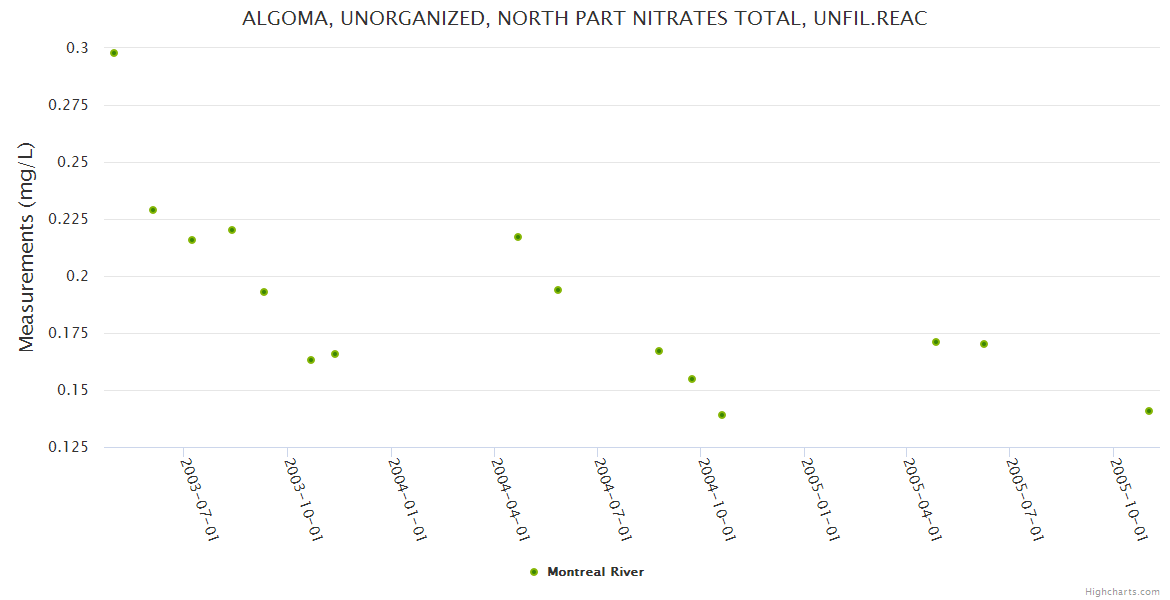
Task: Select the point just right of 2003-07-01 tick
Action: [x=192, y=240]
